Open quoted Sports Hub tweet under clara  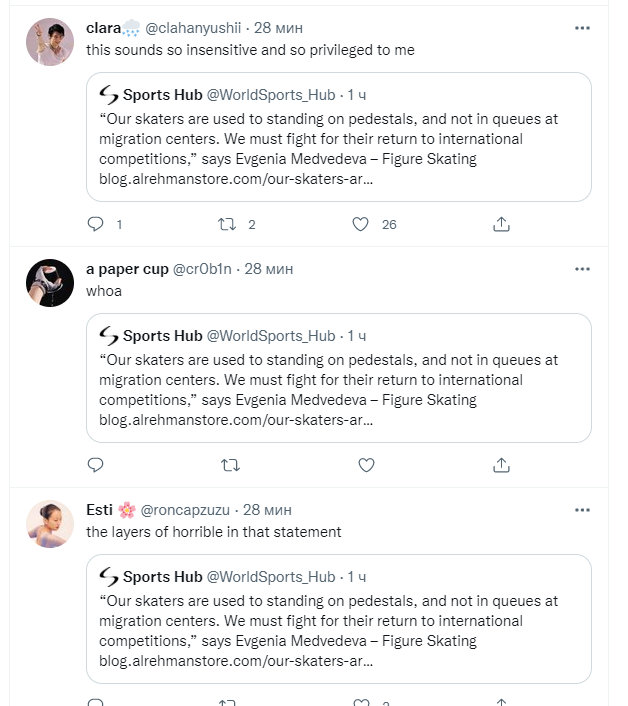click(x=338, y=137)
